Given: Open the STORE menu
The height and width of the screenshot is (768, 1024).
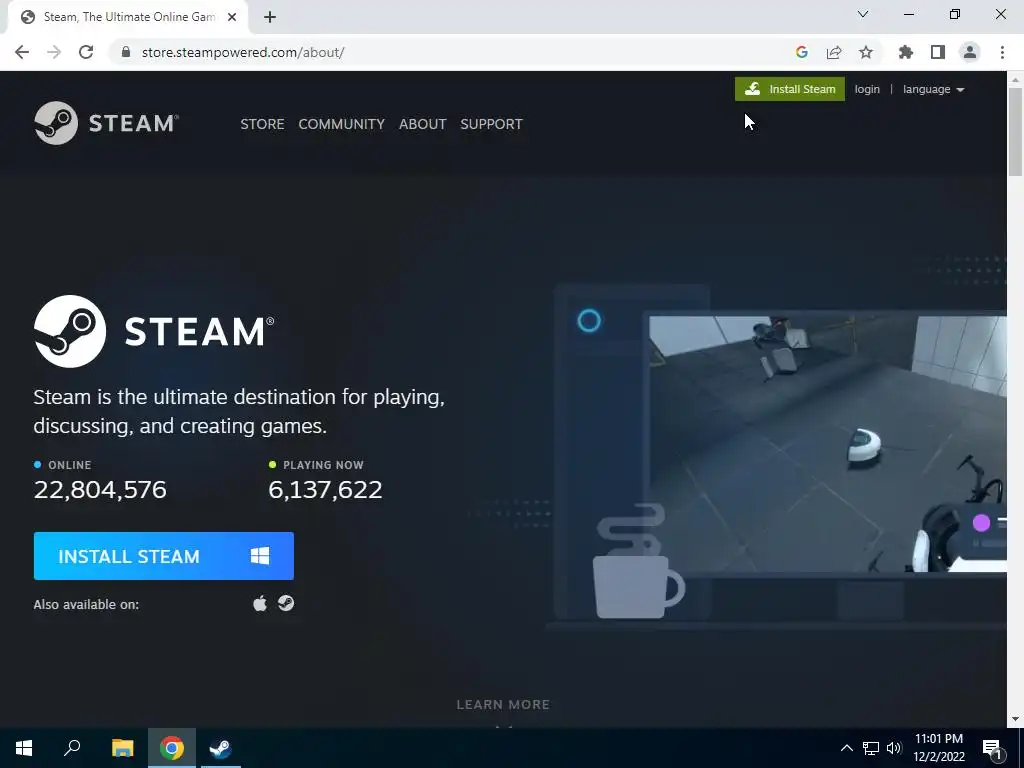Looking at the screenshot, I should point(262,124).
